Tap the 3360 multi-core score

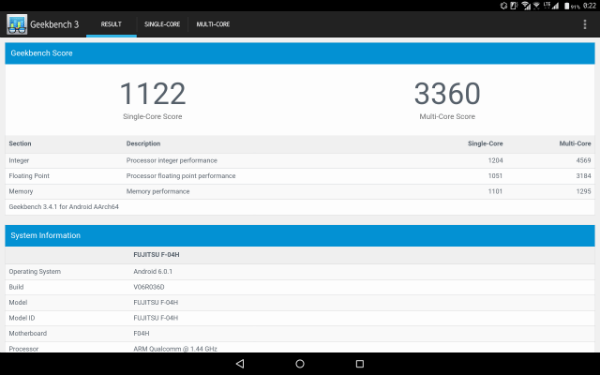pos(447,93)
